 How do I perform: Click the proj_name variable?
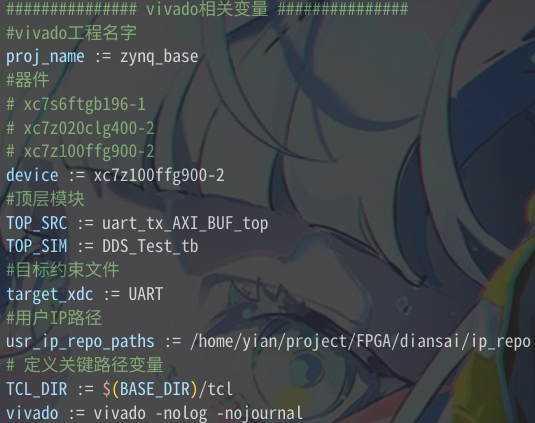coord(45,57)
